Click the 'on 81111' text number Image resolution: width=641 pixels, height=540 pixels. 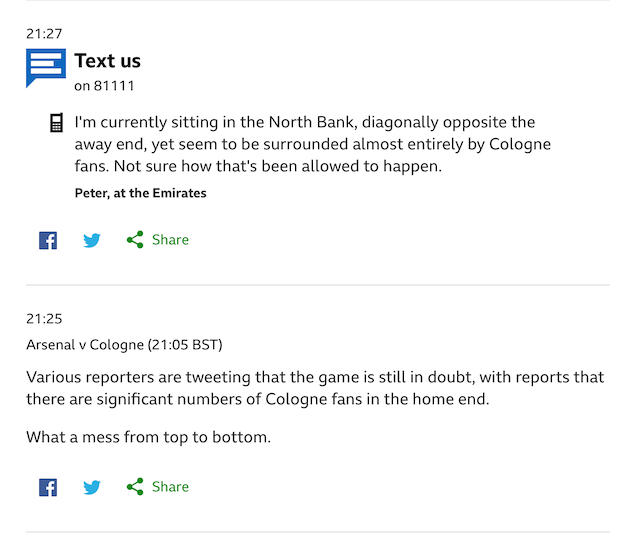[x=104, y=86]
